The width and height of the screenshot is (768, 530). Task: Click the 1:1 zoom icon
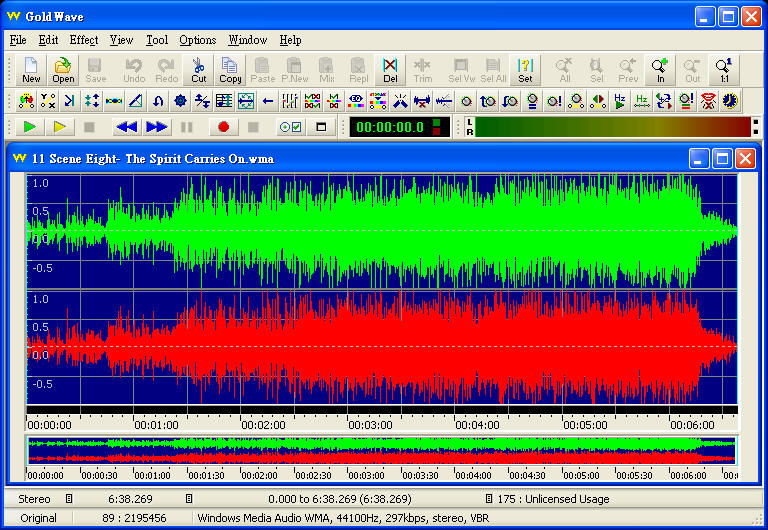click(x=723, y=70)
